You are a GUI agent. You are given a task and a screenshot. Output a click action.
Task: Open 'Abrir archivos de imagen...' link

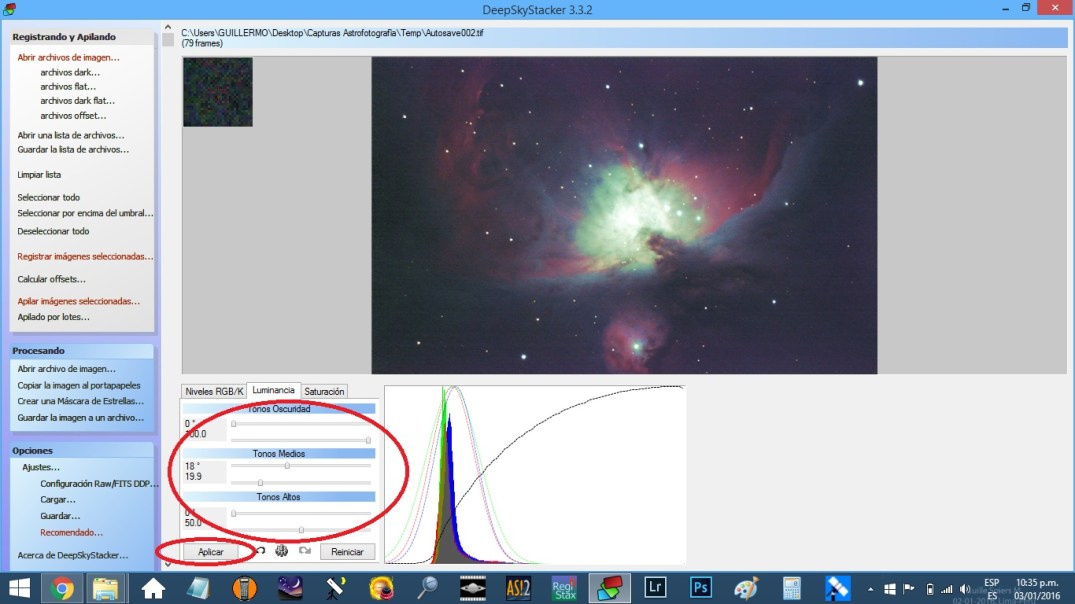(68, 58)
